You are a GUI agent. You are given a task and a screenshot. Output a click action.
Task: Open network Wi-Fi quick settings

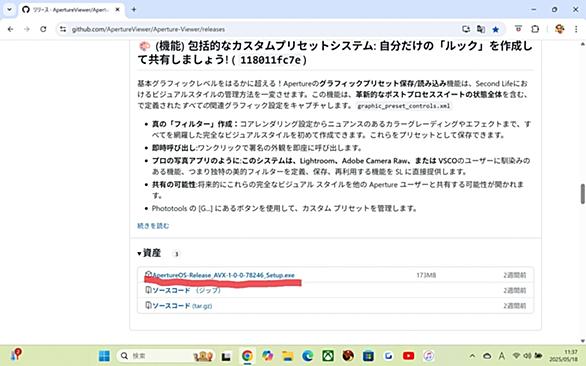(516, 356)
